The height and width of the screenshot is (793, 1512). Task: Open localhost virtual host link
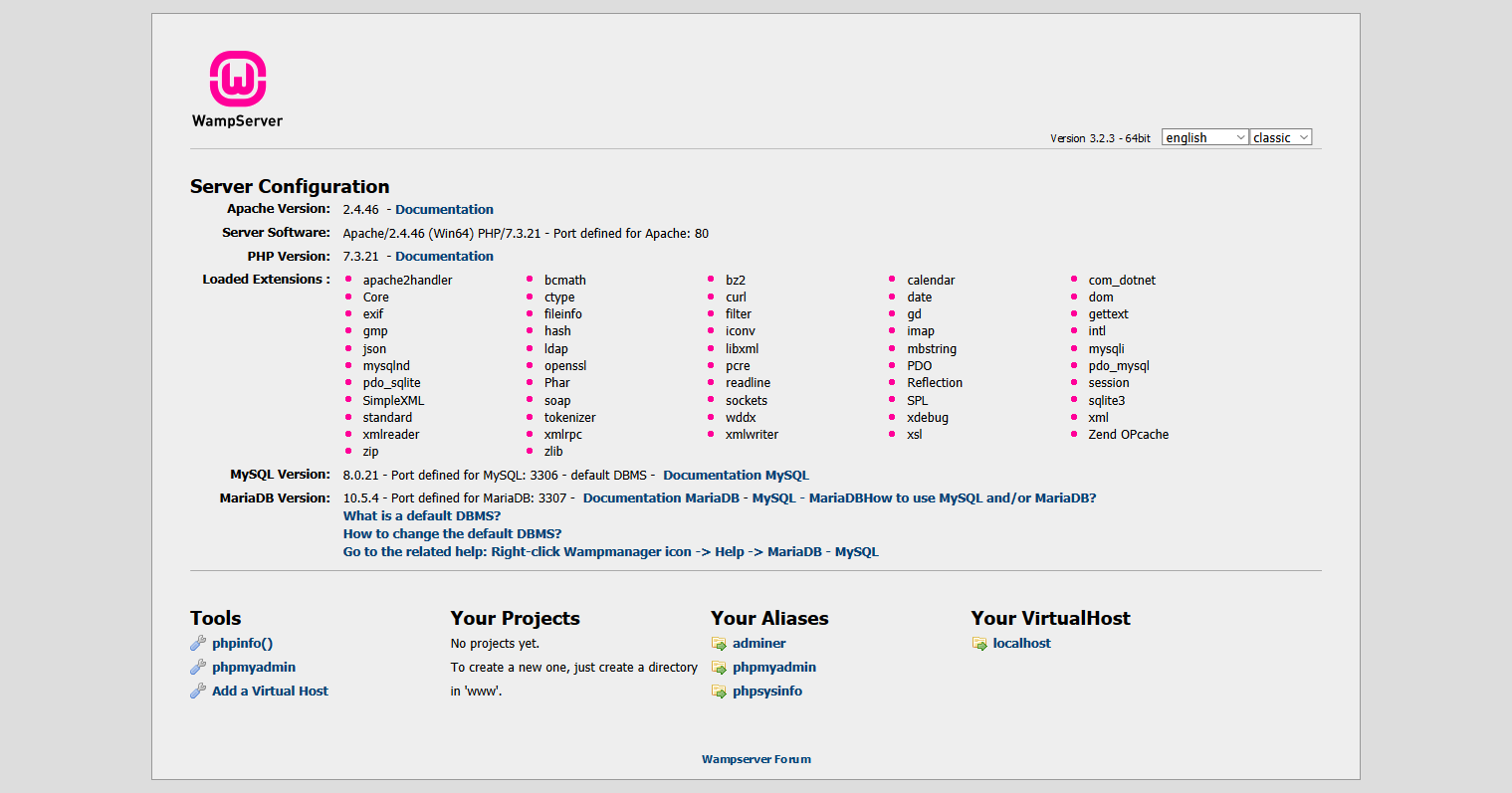1022,644
